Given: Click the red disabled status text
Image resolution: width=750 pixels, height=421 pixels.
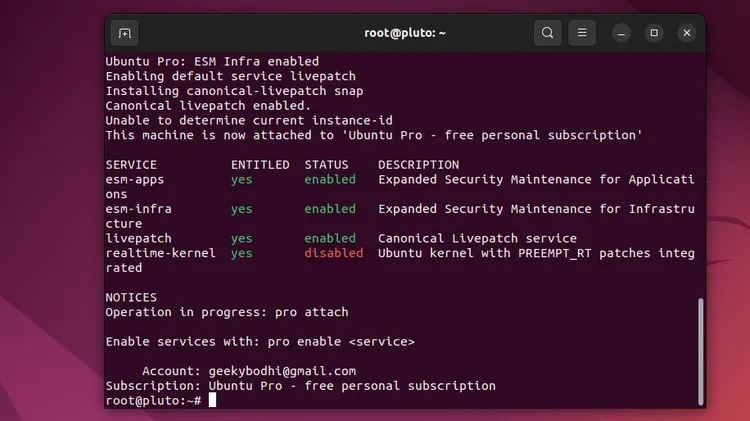Looking at the screenshot, I should [x=333, y=253].
